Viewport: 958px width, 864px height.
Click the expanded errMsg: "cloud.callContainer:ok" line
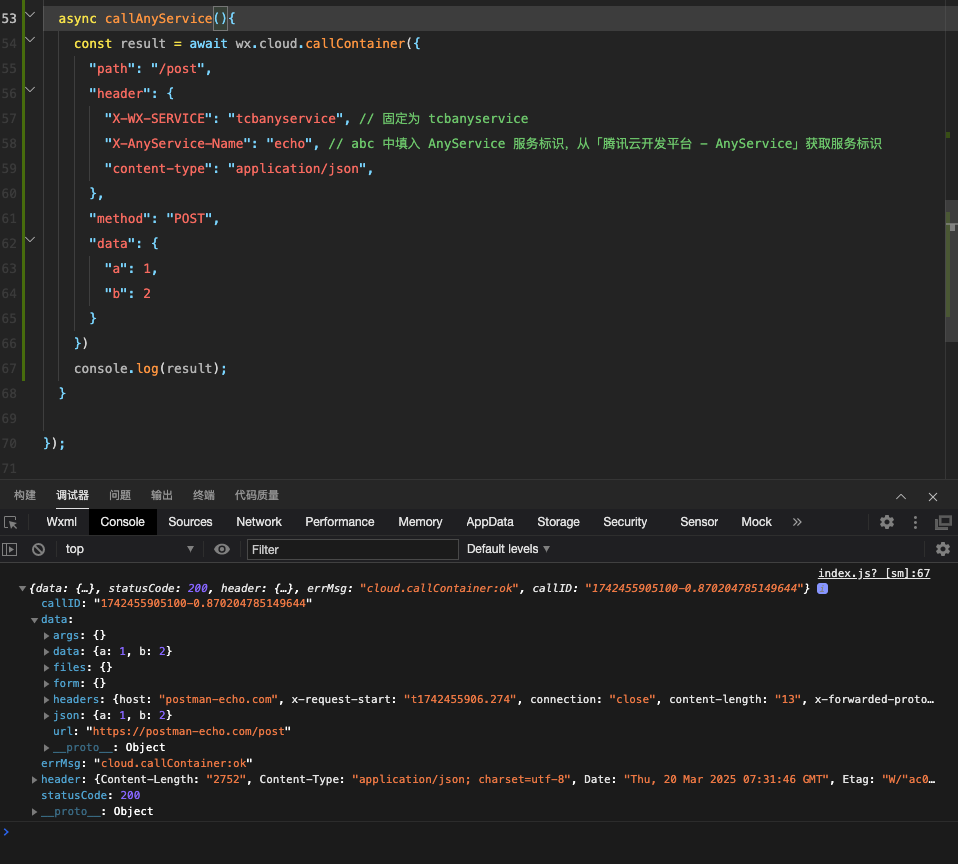coord(147,764)
